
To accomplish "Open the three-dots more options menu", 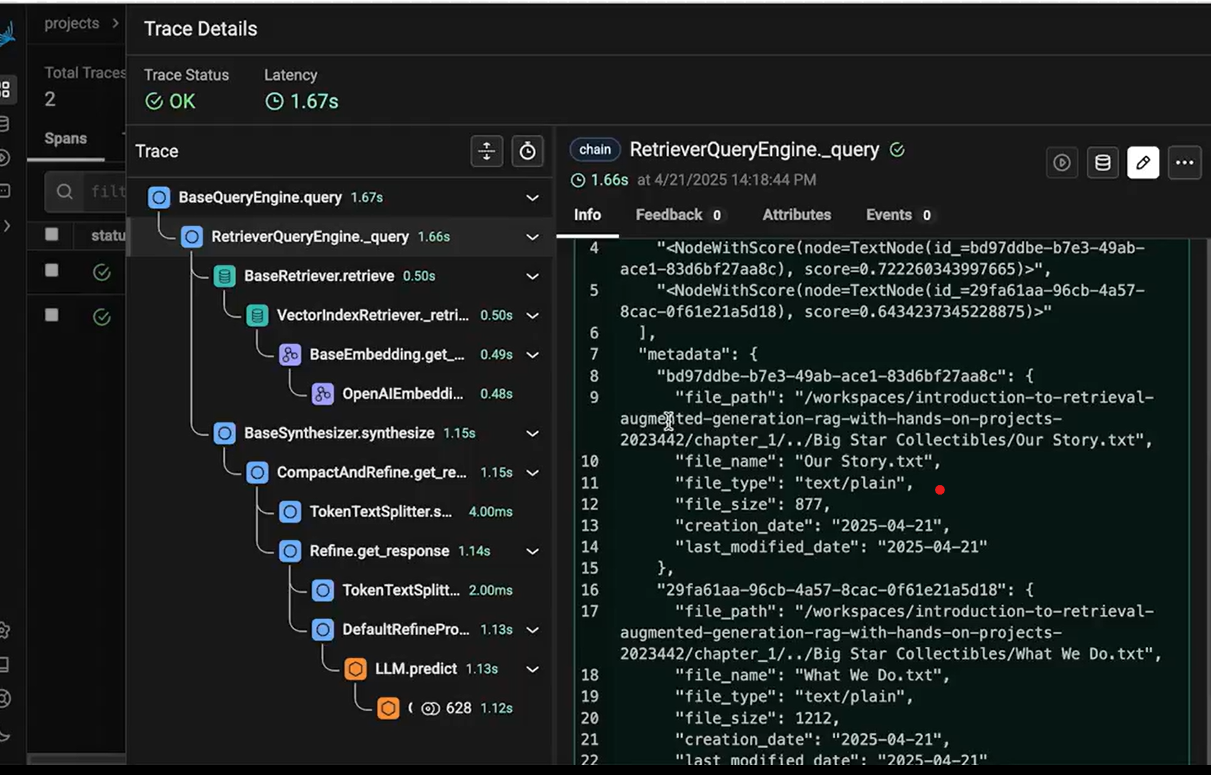I will click(x=1185, y=162).
